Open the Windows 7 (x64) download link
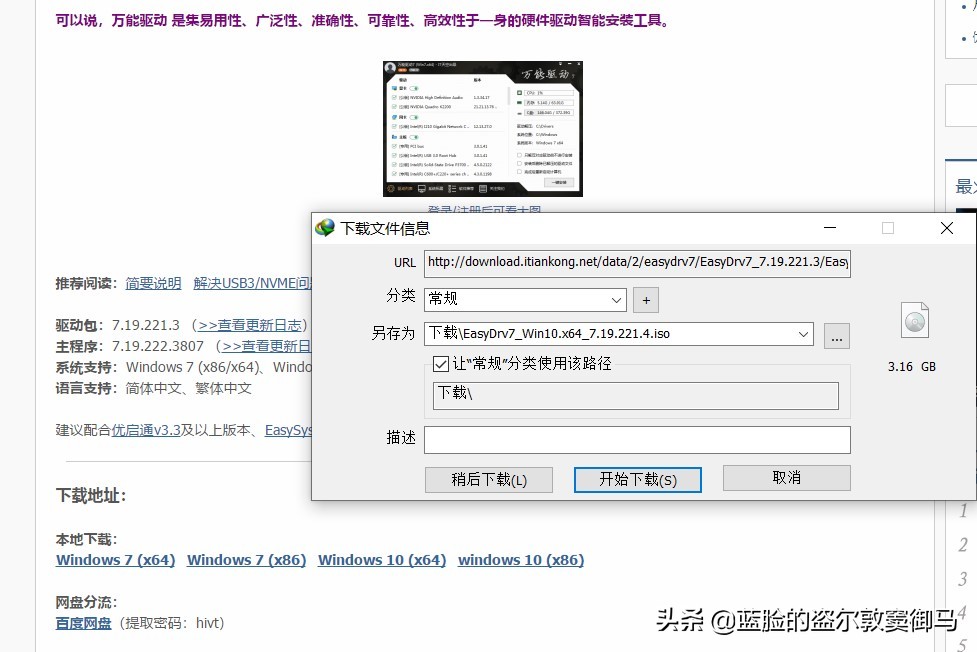This screenshot has height=652, width=977. tap(115, 560)
